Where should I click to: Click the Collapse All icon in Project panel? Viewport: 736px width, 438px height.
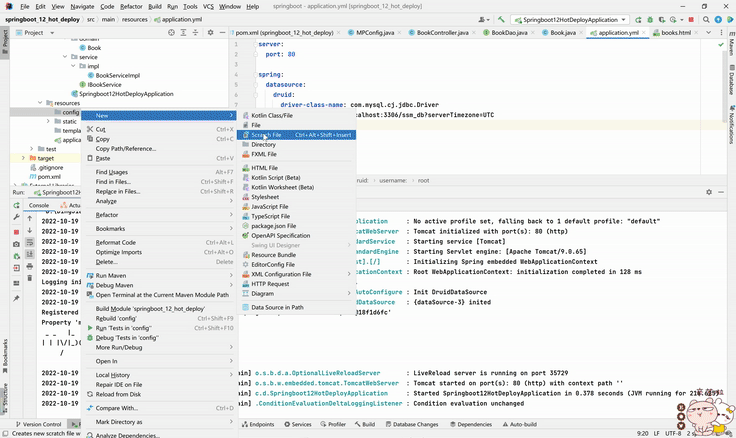196,32
